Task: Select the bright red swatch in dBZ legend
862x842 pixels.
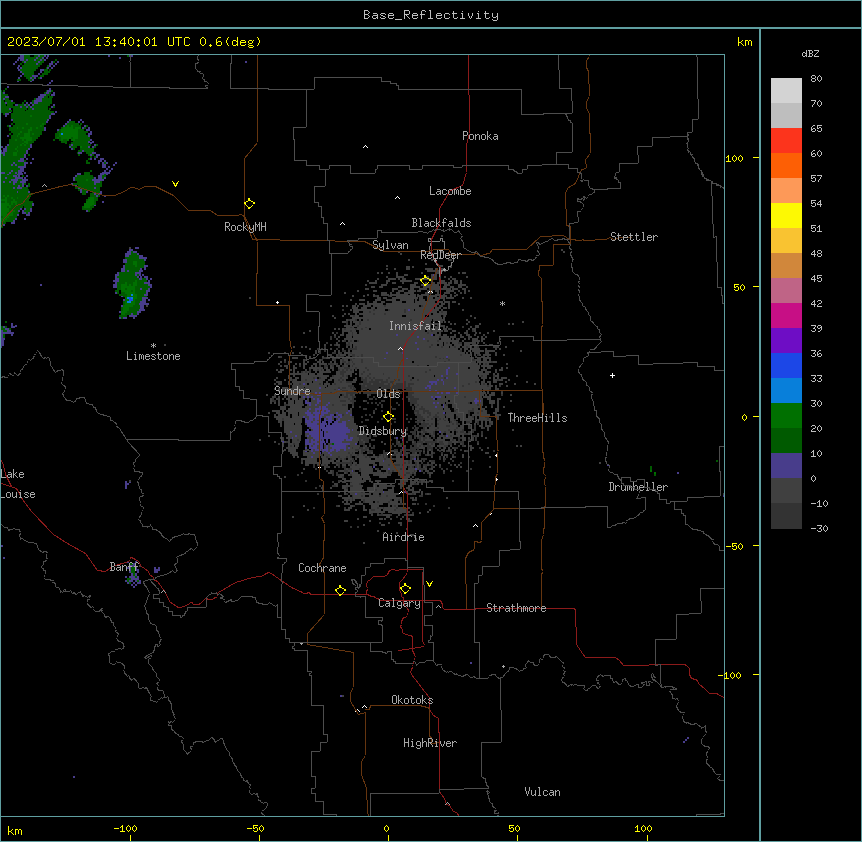Action: (x=786, y=140)
